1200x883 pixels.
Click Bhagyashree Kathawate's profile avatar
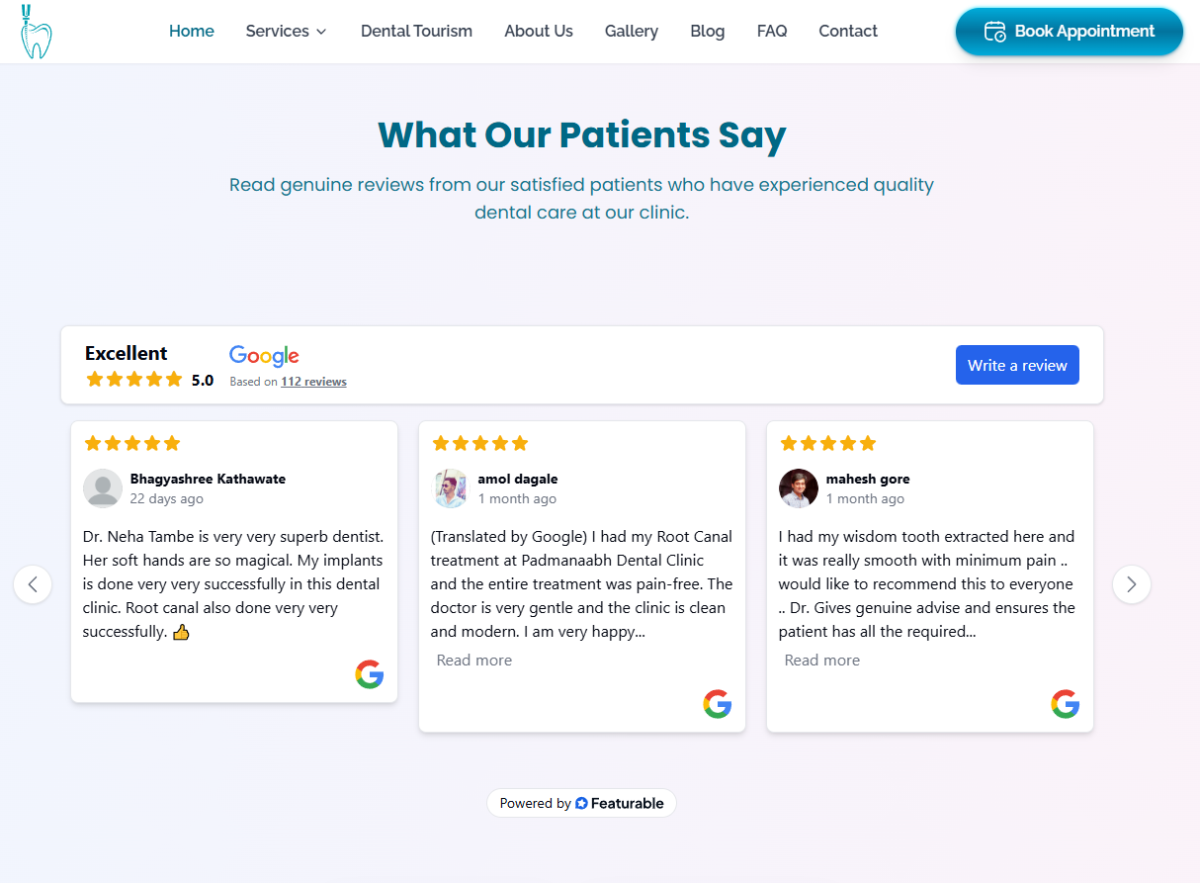[x=102, y=488]
